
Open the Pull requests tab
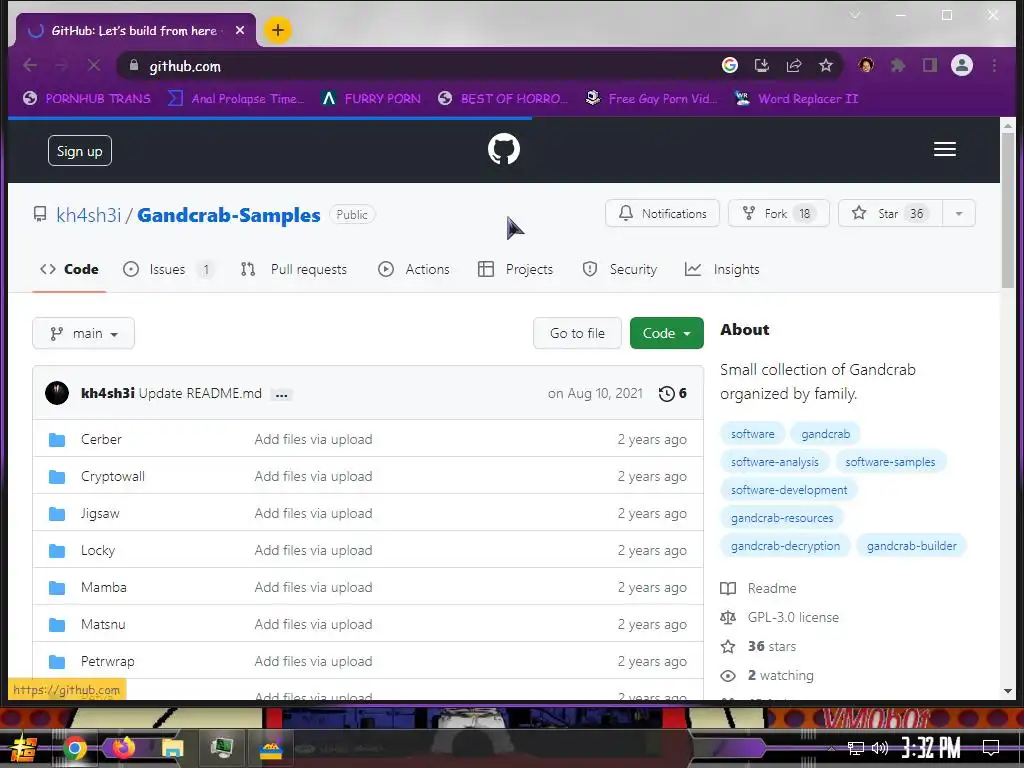[x=293, y=269]
